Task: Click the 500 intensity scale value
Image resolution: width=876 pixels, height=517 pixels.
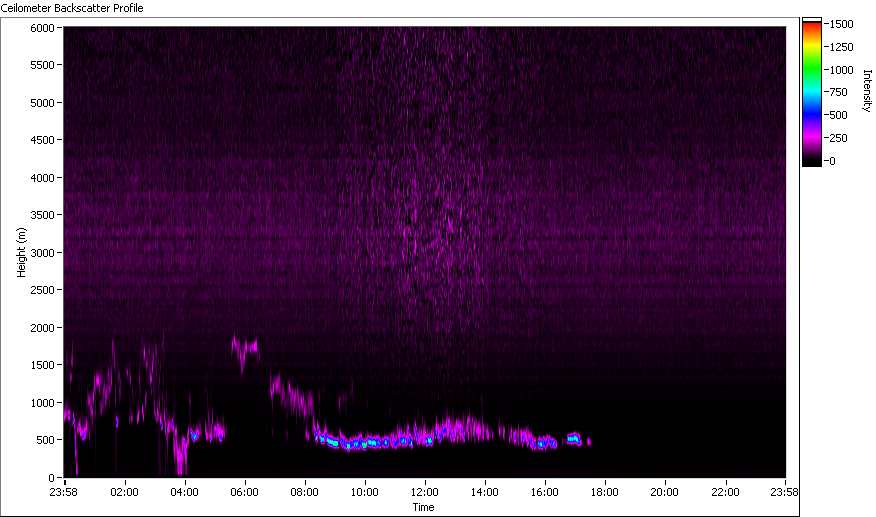Action: 839,115
